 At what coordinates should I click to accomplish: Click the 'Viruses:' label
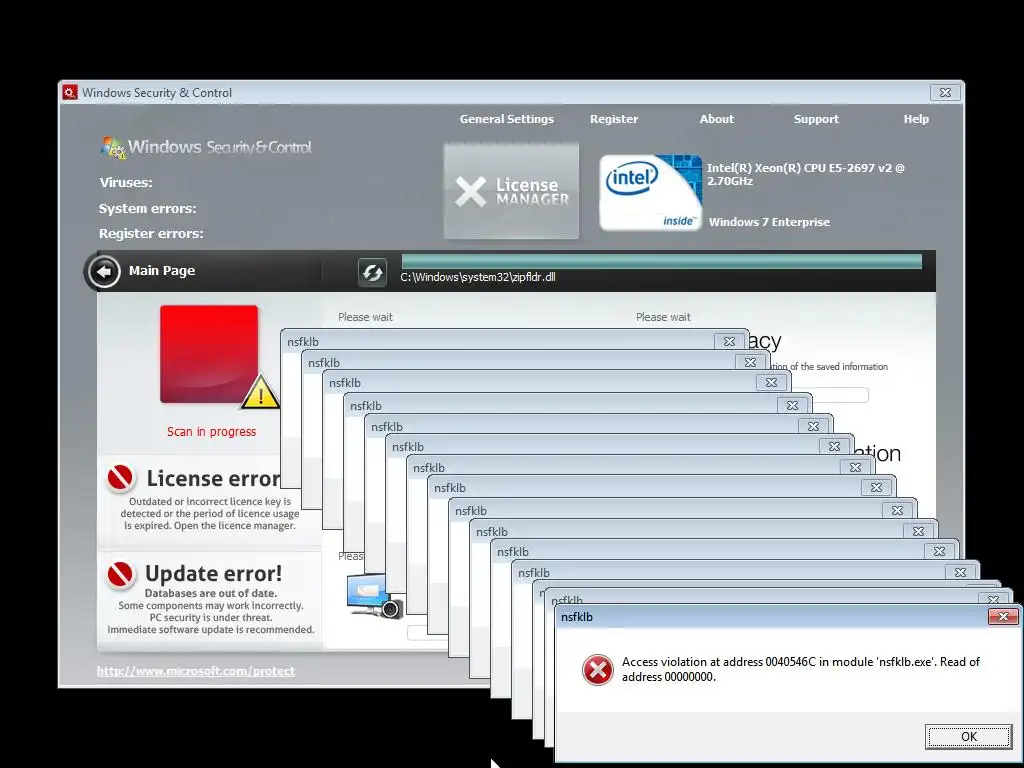[x=126, y=183]
